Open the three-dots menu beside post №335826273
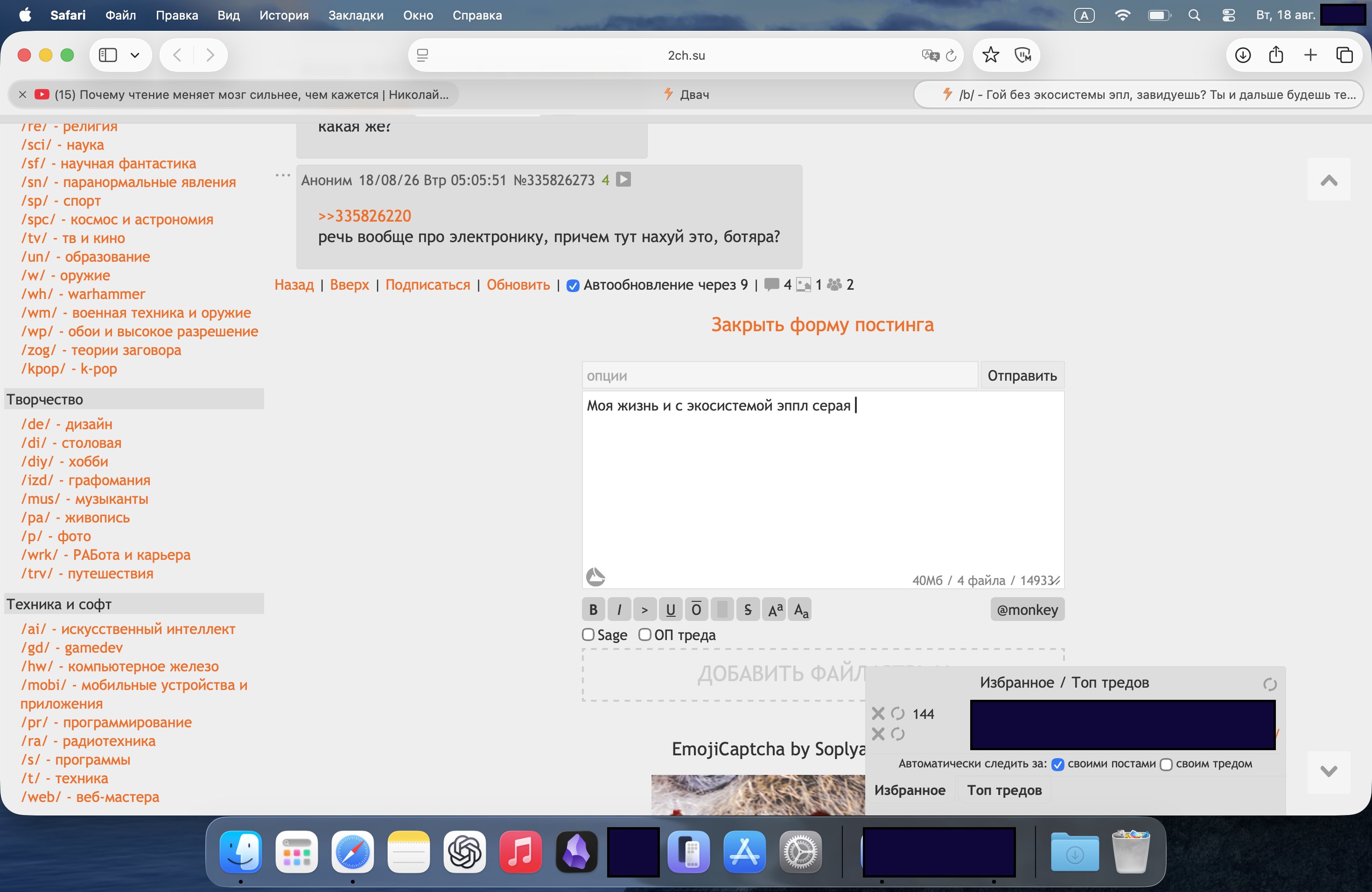The height and width of the screenshot is (892, 1372). [x=282, y=175]
